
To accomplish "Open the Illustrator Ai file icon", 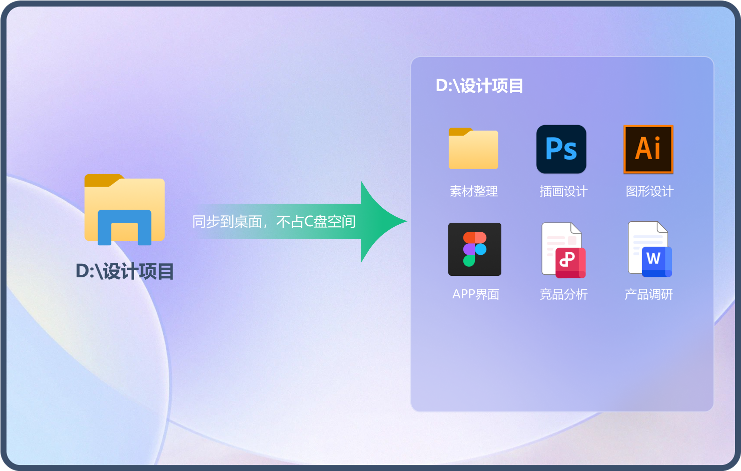I will (x=648, y=149).
